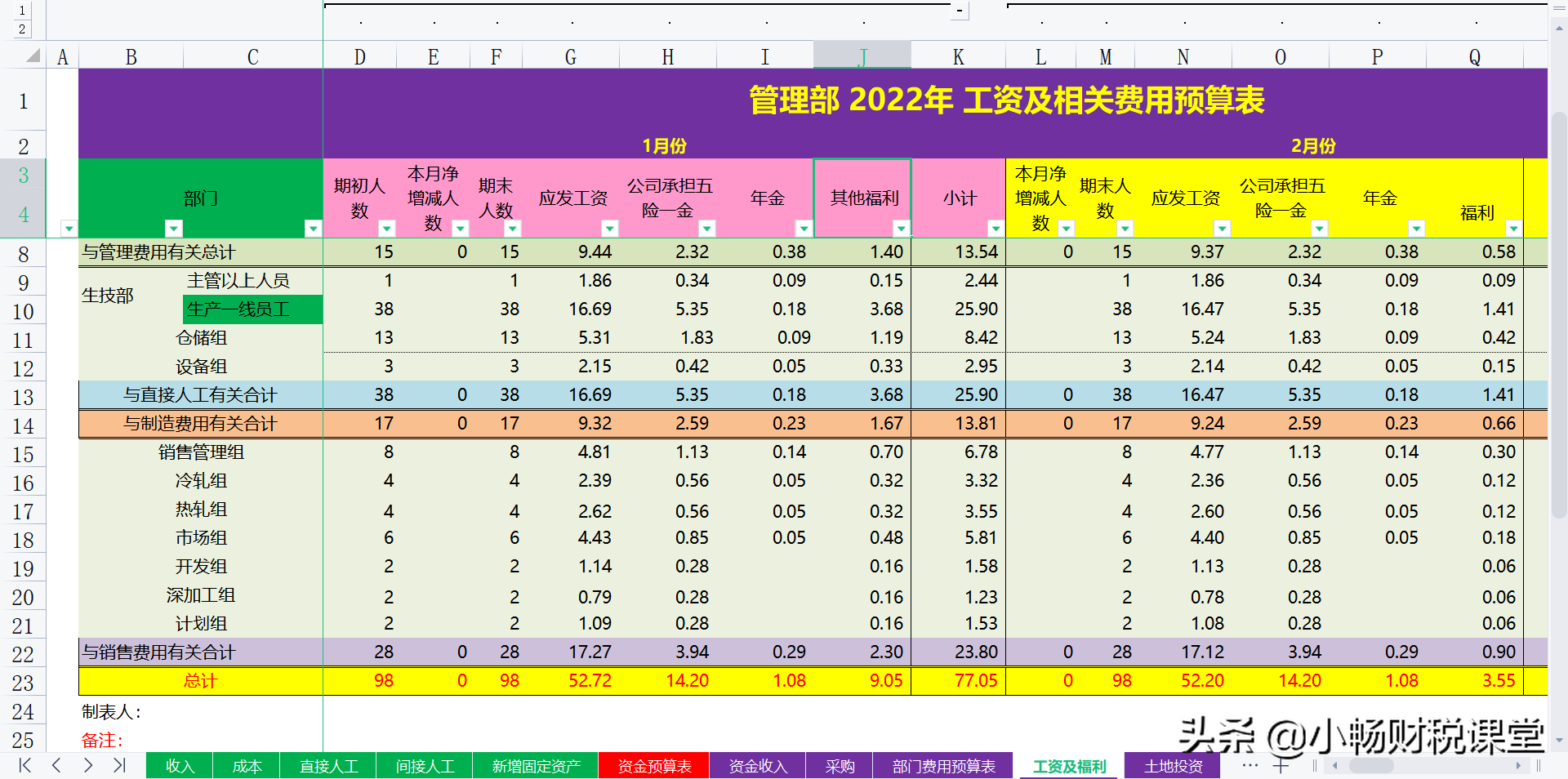
Task: Select the 土地投资 sheet tab
Action: (x=1174, y=766)
